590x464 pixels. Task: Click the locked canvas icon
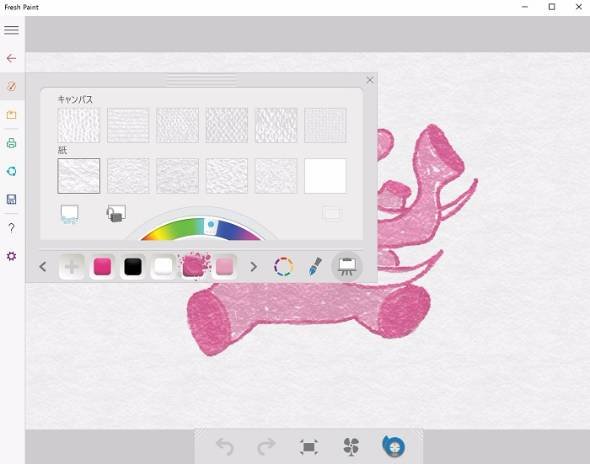116,213
